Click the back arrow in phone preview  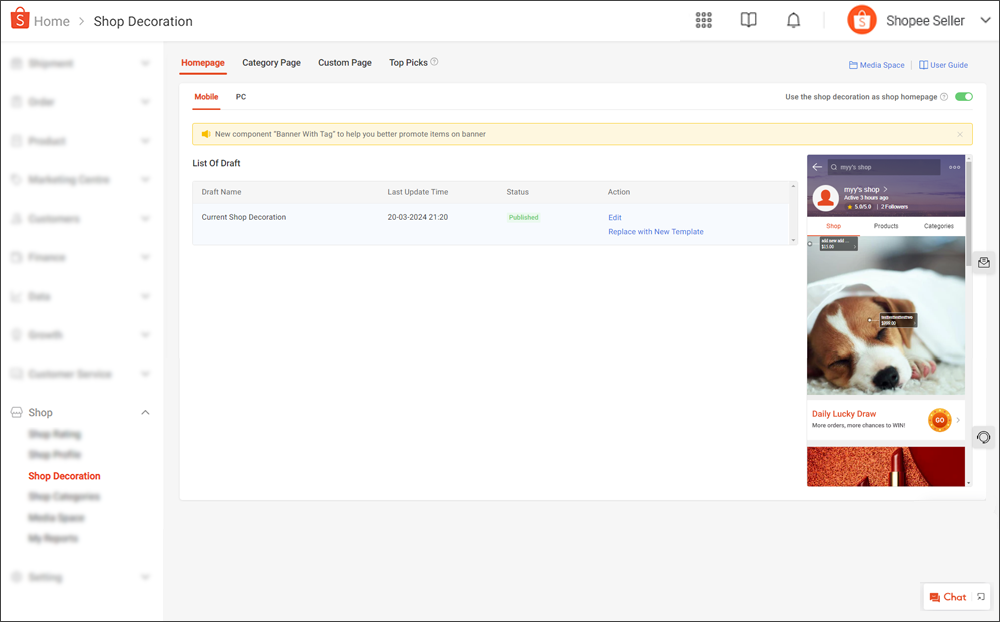[817, 167]
